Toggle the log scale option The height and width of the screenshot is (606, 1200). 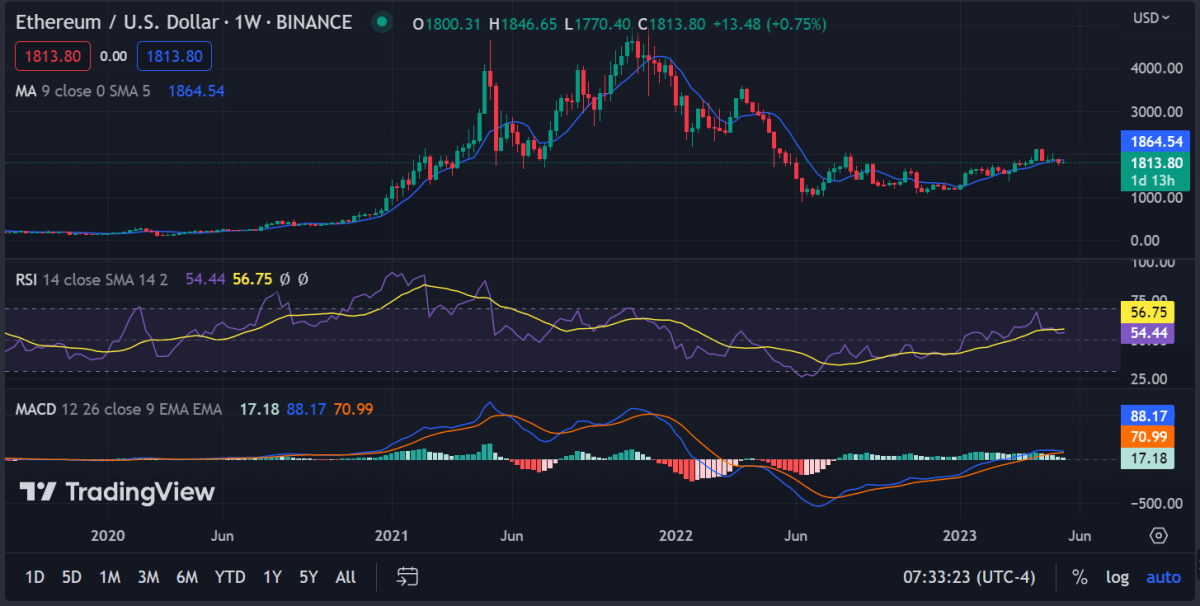(x=1117, y=577)
